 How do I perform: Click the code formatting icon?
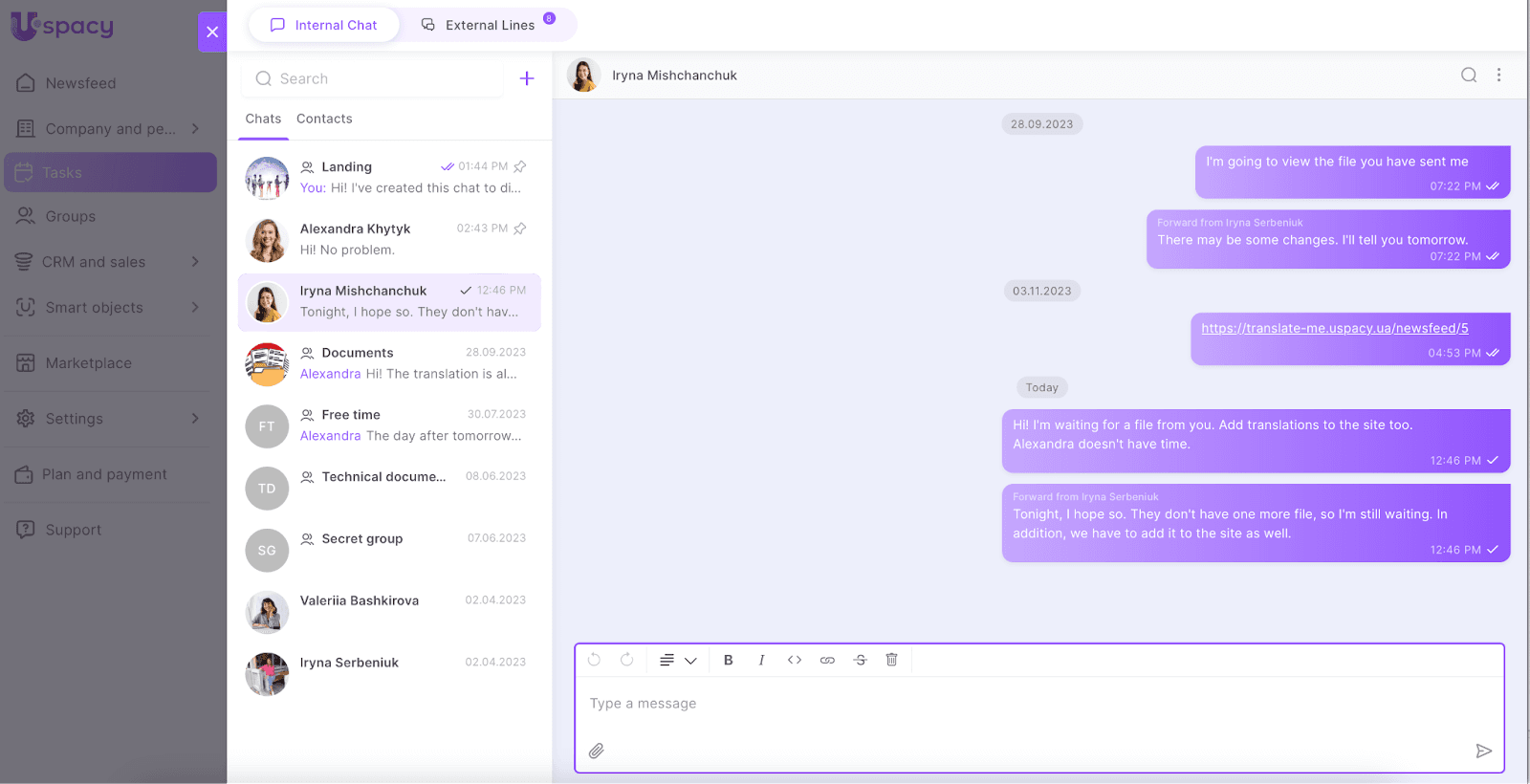click(794, 660)
